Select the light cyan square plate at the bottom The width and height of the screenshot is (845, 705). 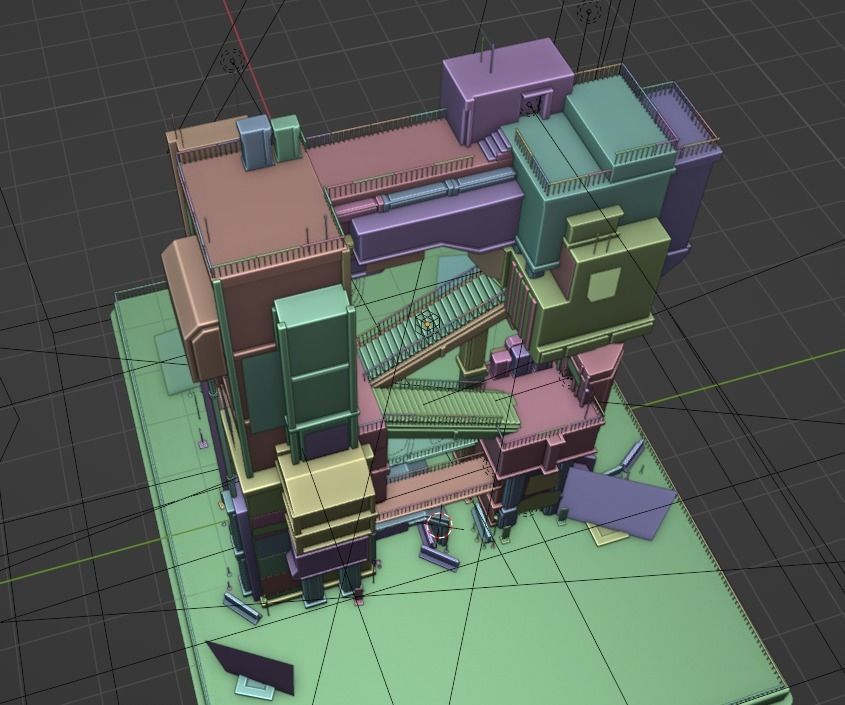pos(253,686)
